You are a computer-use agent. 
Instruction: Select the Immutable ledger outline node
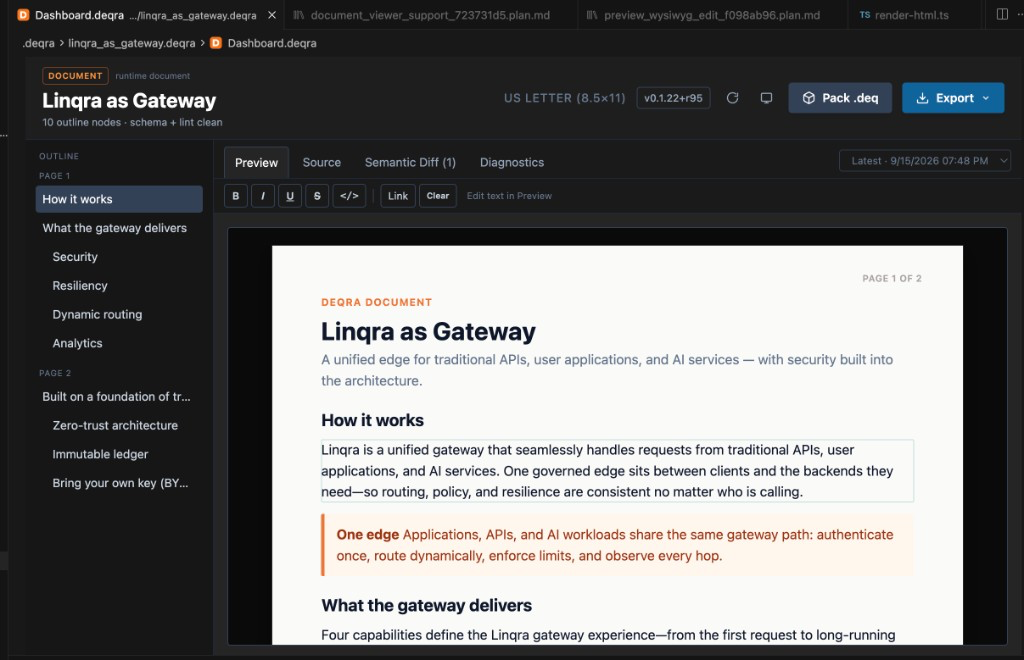point(119,454)
